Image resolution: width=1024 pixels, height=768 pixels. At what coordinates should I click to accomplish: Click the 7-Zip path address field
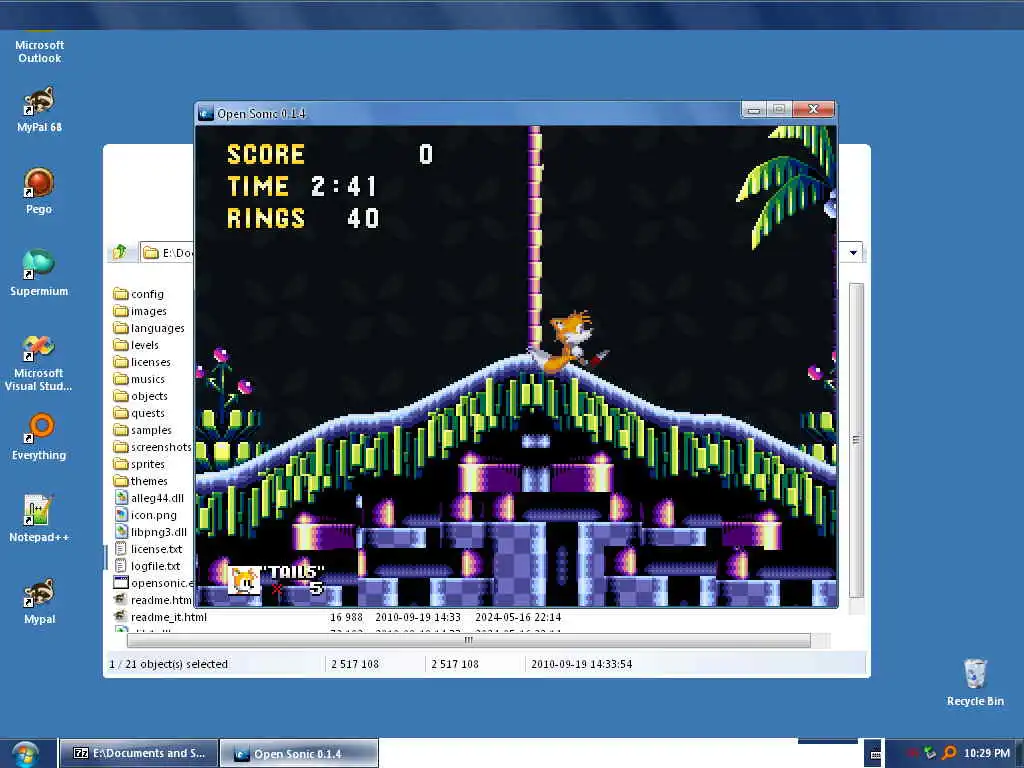pyautogui.click(x=167, y=253)
